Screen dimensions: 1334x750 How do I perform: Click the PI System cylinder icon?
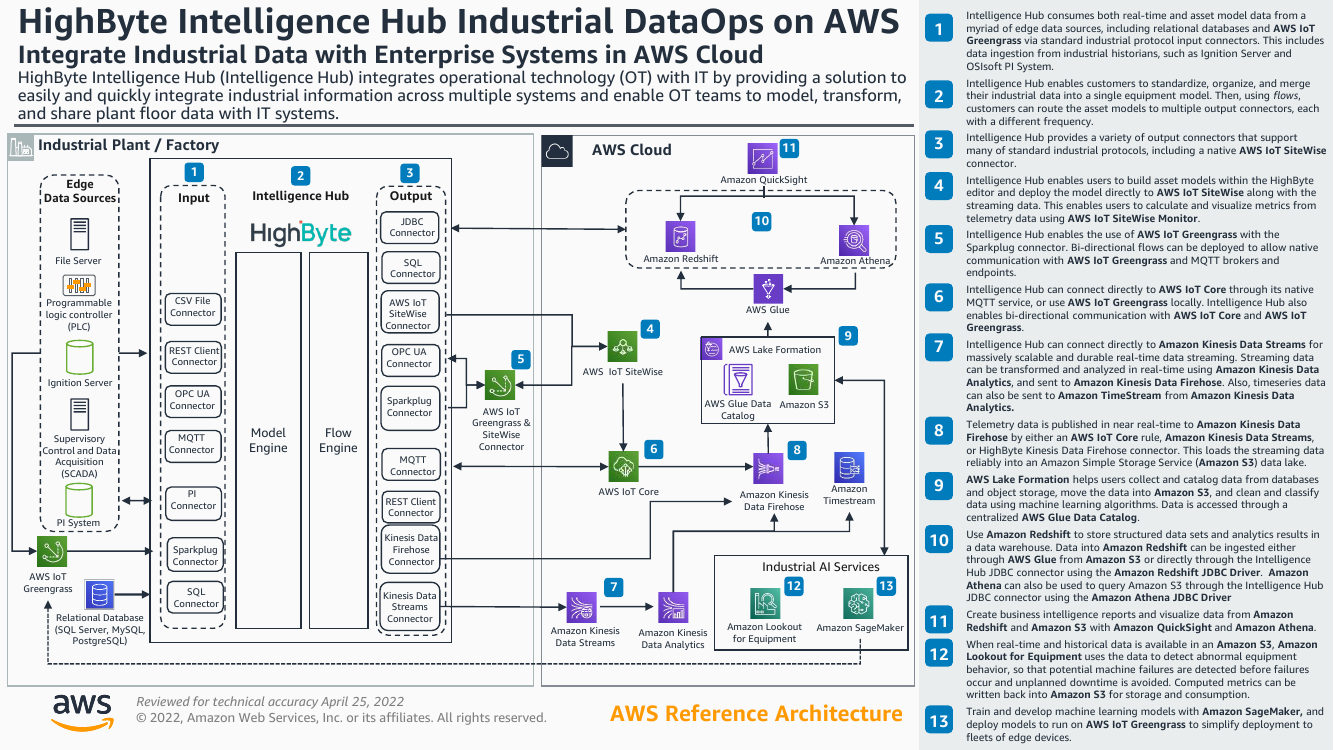[79, 500]
